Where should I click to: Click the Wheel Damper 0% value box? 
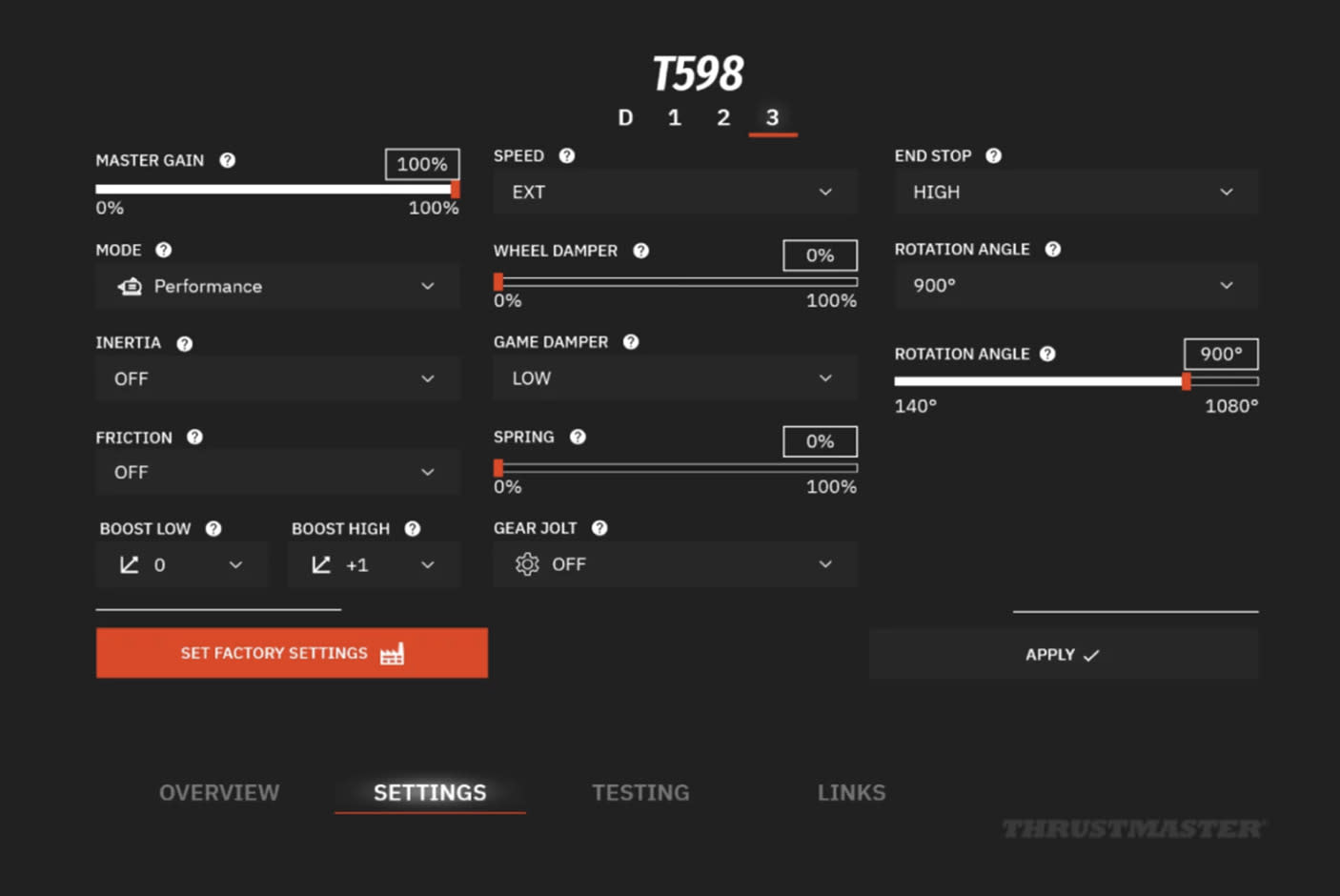[x=820, y=255]
